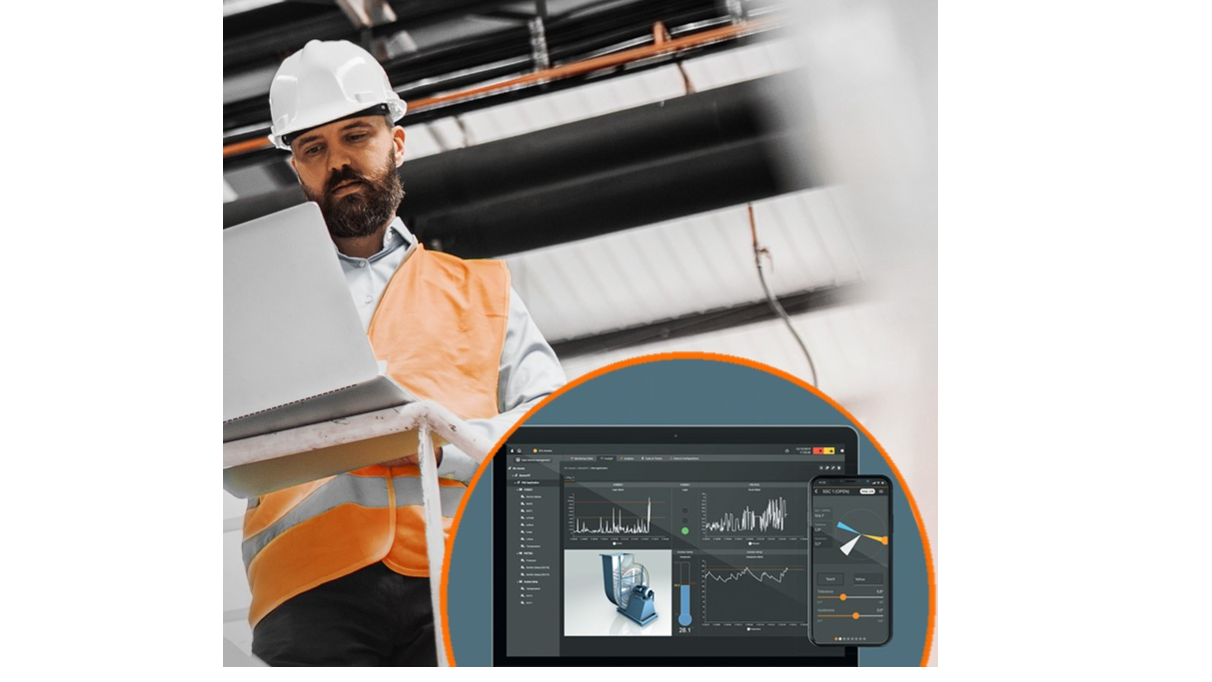Open the page selector dropdown above dashboard
The height and width of the screenshot is (682, 1212).
click(x=569, y=478)
